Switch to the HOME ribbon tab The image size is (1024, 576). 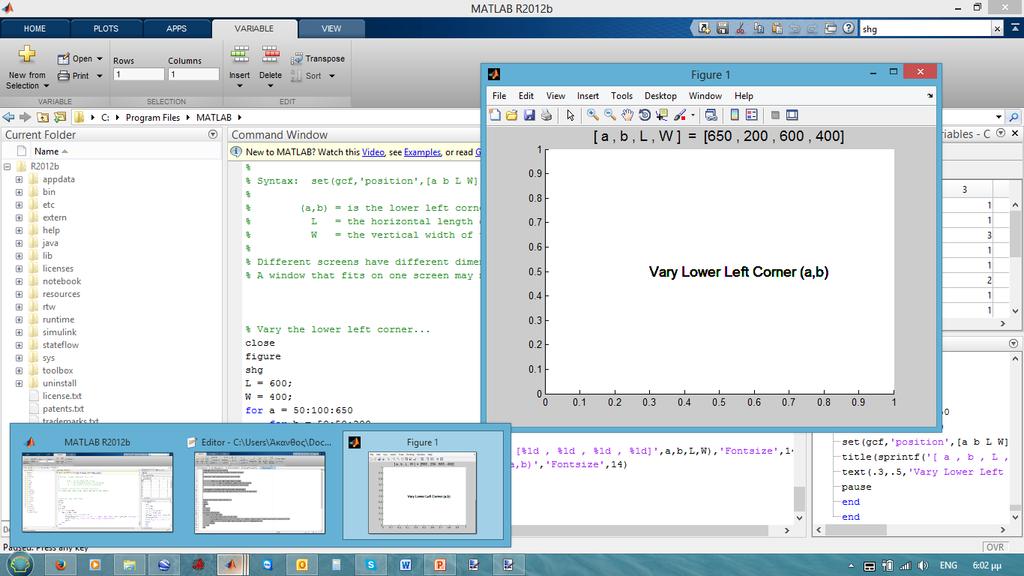point(35,28)
